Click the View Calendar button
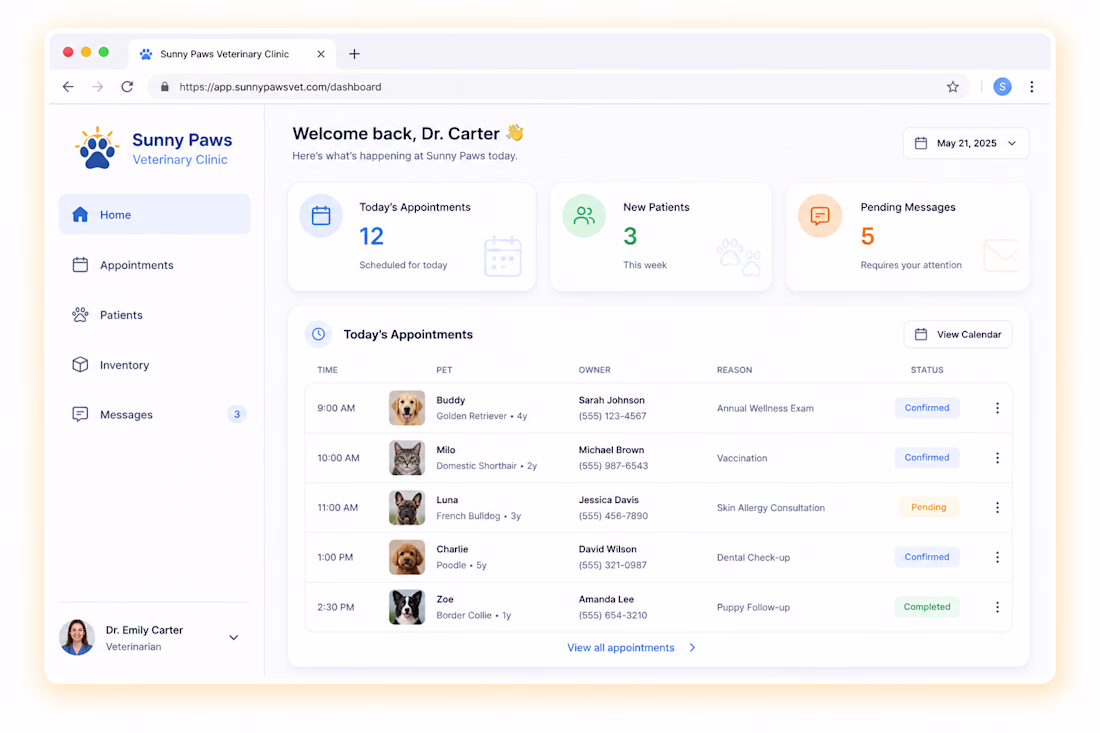This screenshot has height=733, width=1100. click(958, 335)
